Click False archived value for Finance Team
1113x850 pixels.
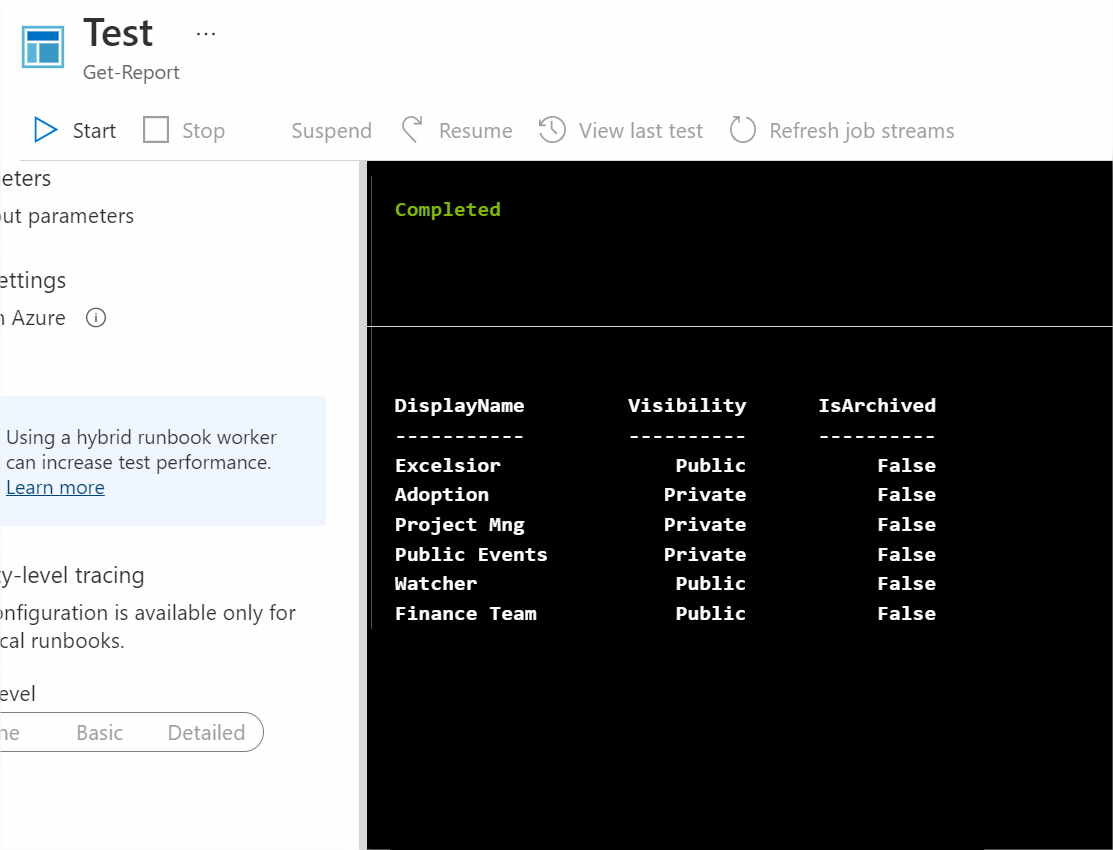[906, 614]
